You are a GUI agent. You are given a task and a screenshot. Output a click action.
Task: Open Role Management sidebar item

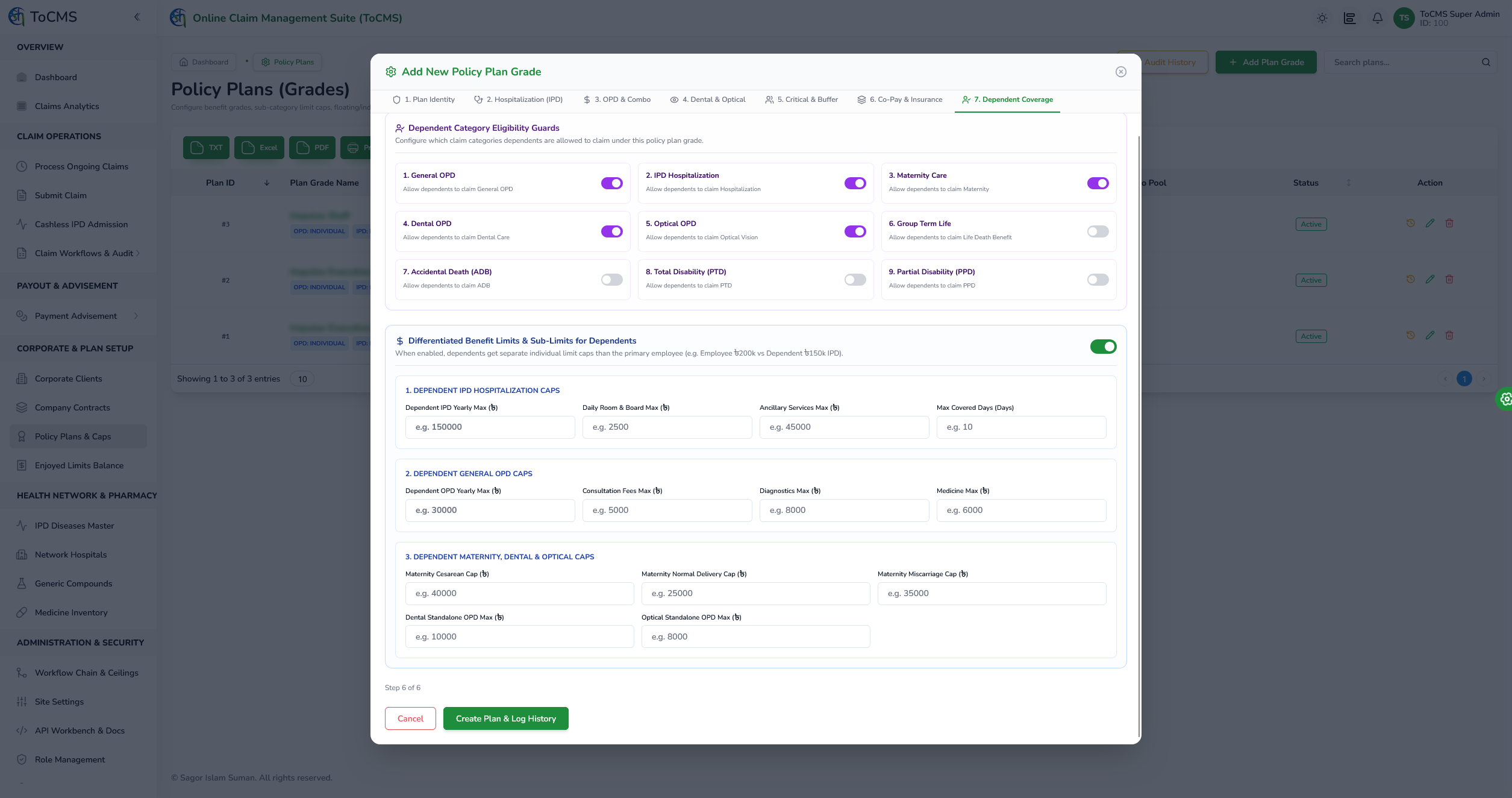pos(78,759)
